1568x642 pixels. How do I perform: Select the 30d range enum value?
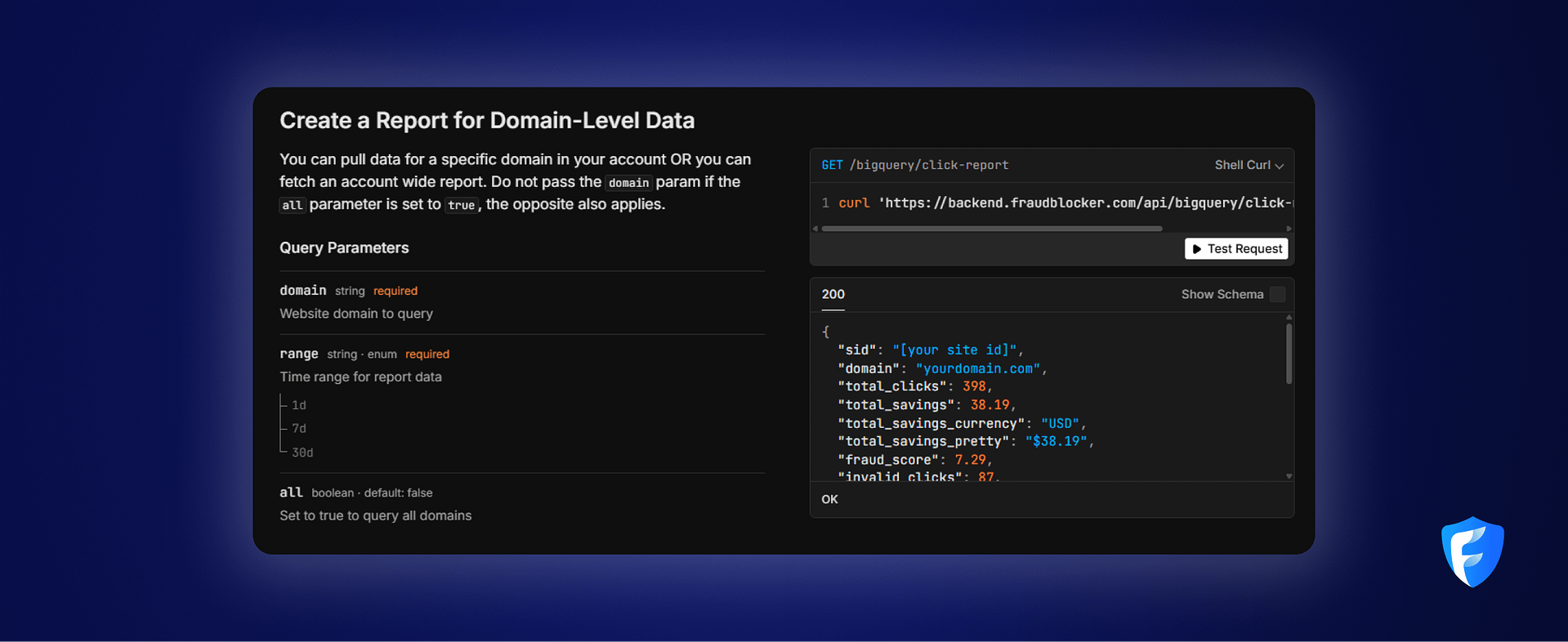click(302, 453)
